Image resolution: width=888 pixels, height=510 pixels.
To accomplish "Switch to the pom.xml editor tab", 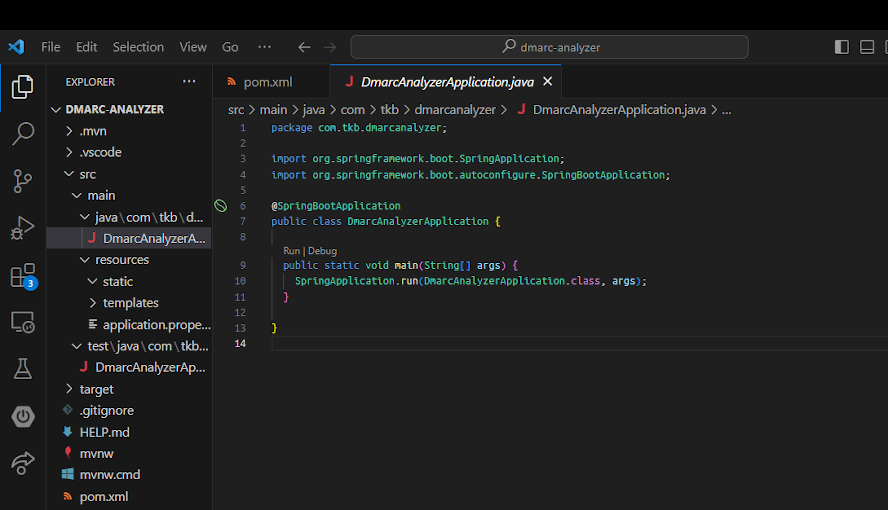I will pyautogui.click(x=271, y=82).
